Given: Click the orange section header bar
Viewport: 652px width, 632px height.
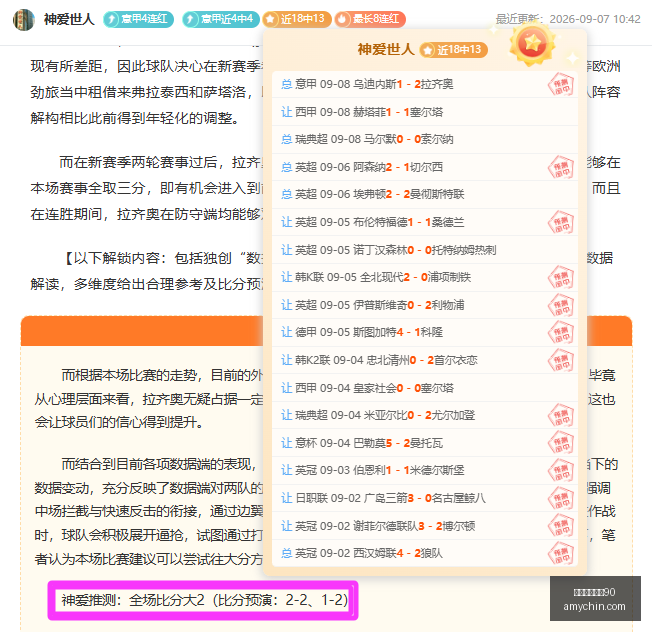Looking at the screenshot, I should click(326, 331).
